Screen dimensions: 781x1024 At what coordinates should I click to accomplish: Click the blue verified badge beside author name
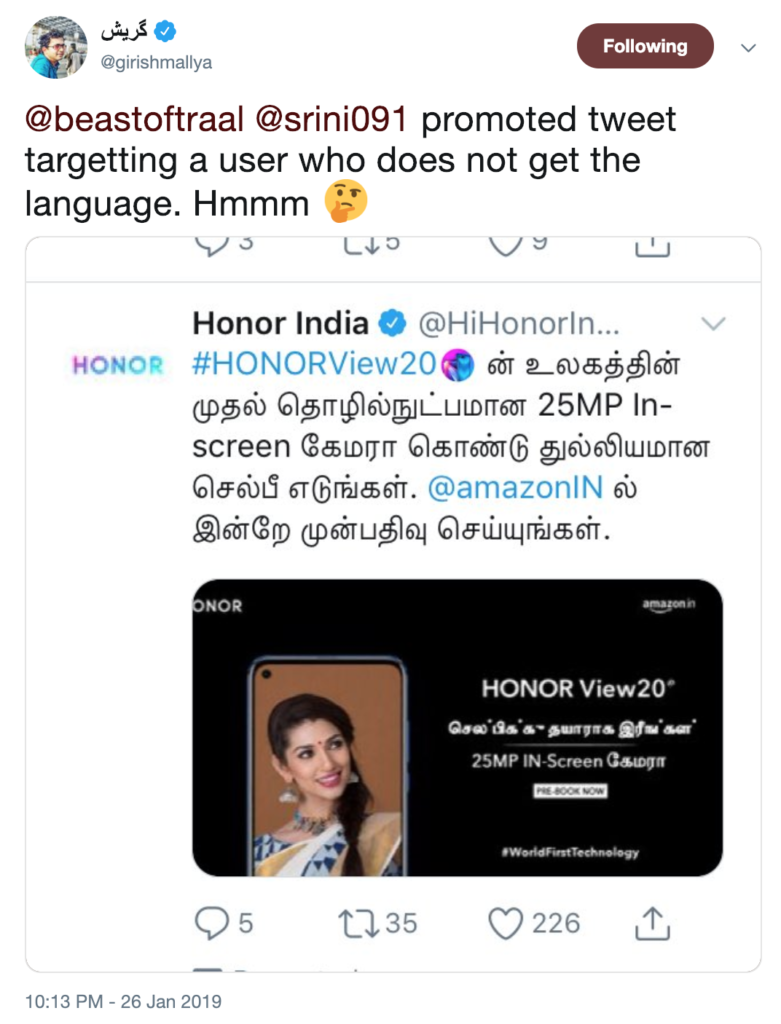(x=165, y=32)
